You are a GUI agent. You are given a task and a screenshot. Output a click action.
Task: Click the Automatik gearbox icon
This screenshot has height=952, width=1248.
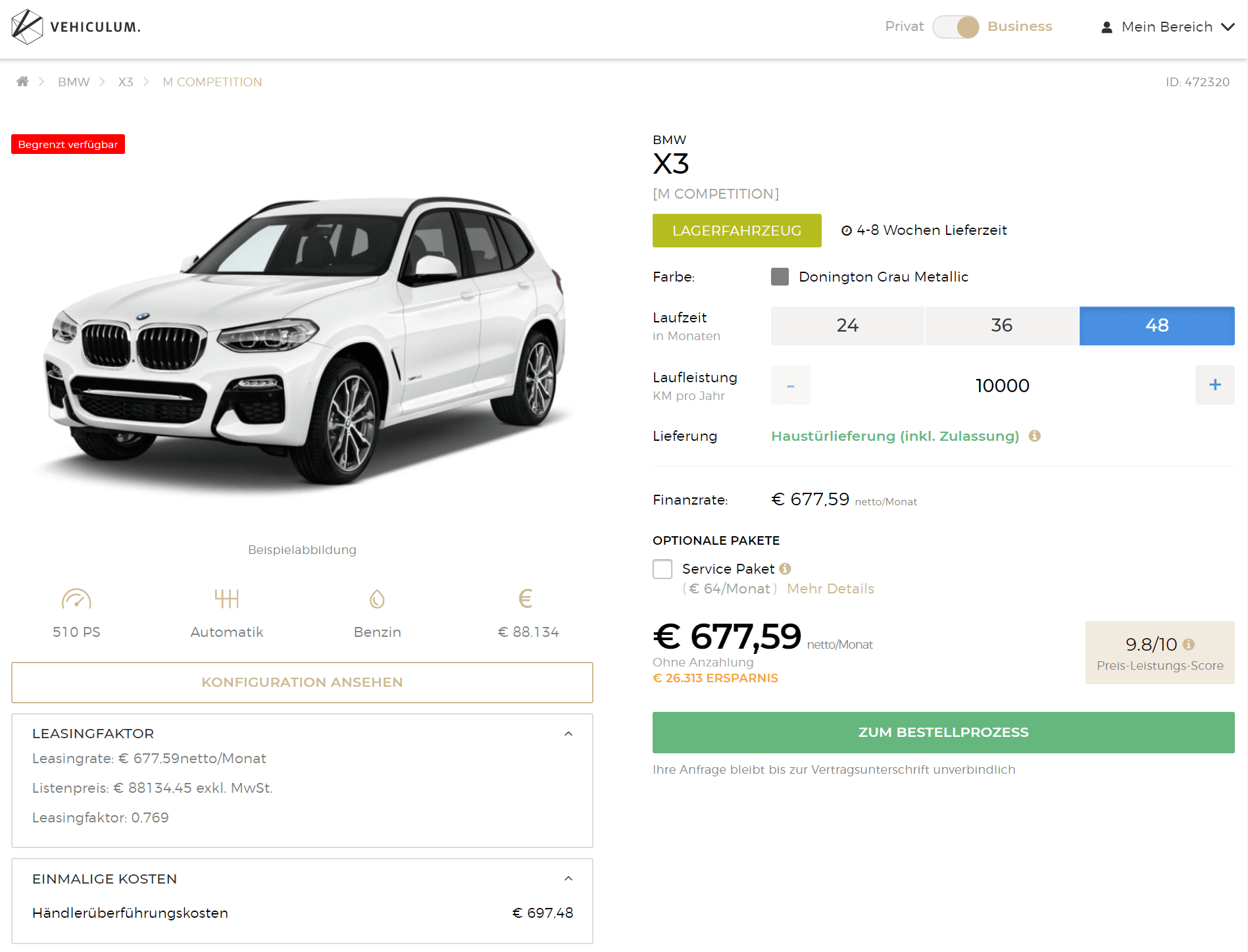226,599
